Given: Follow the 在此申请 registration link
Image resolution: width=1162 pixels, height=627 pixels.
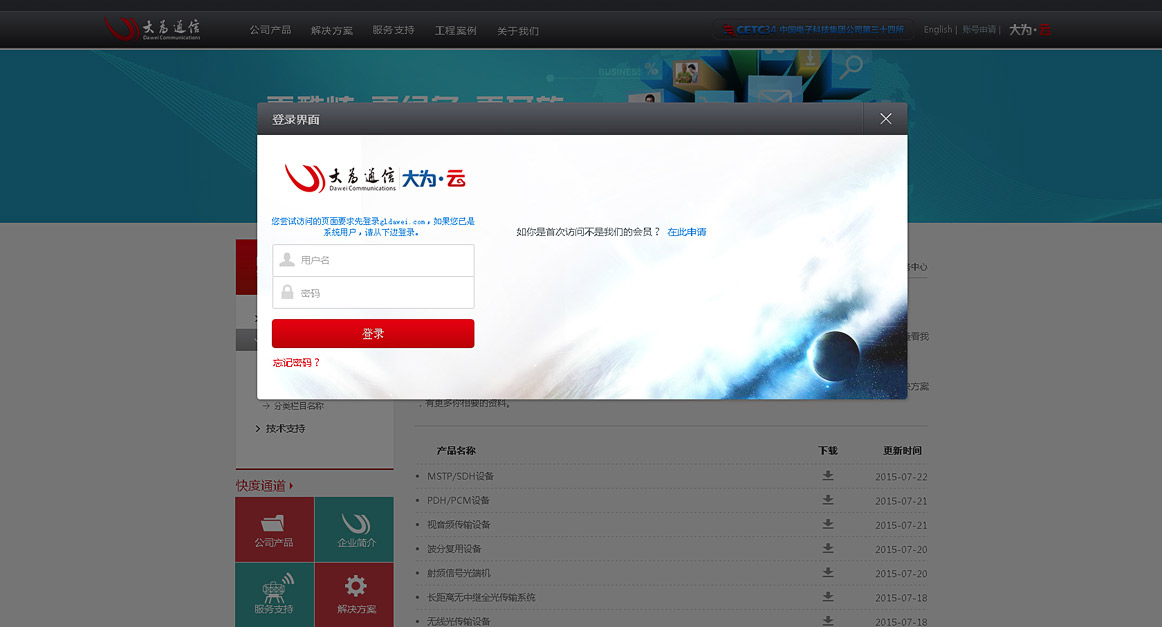Looking at the screenshot, I should [x=686, y=232].
